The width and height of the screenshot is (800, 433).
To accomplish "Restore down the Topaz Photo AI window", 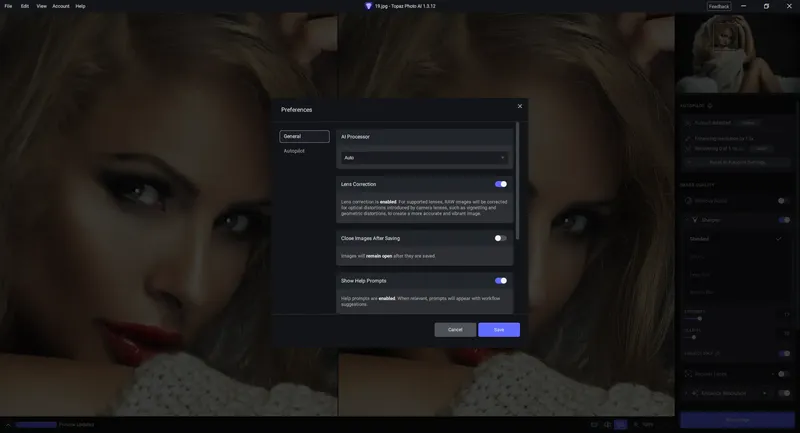I will point(766,6).
